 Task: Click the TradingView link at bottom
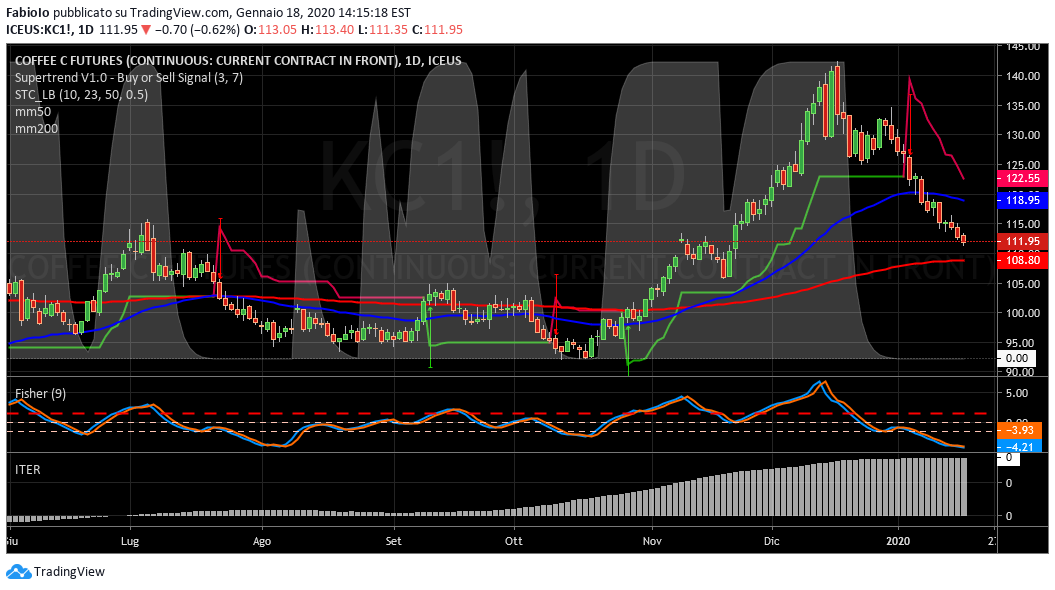tap(70, 573)
